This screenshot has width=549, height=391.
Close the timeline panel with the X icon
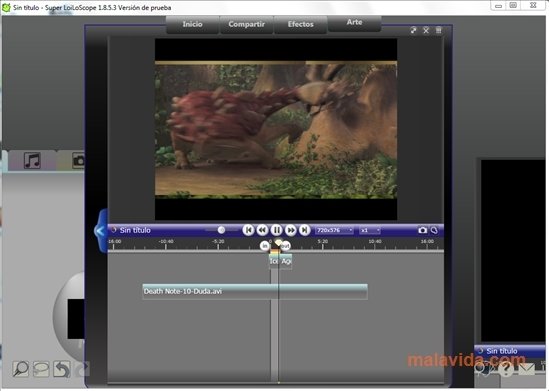[x=426, y=30]
